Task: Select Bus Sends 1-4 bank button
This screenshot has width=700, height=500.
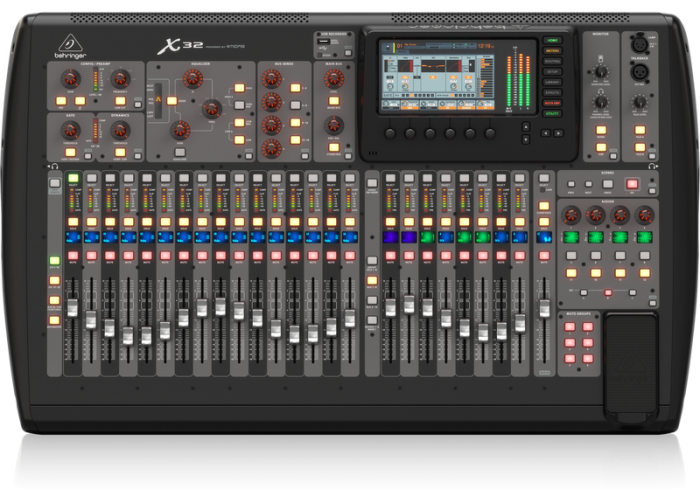Action: click(295, 88)
